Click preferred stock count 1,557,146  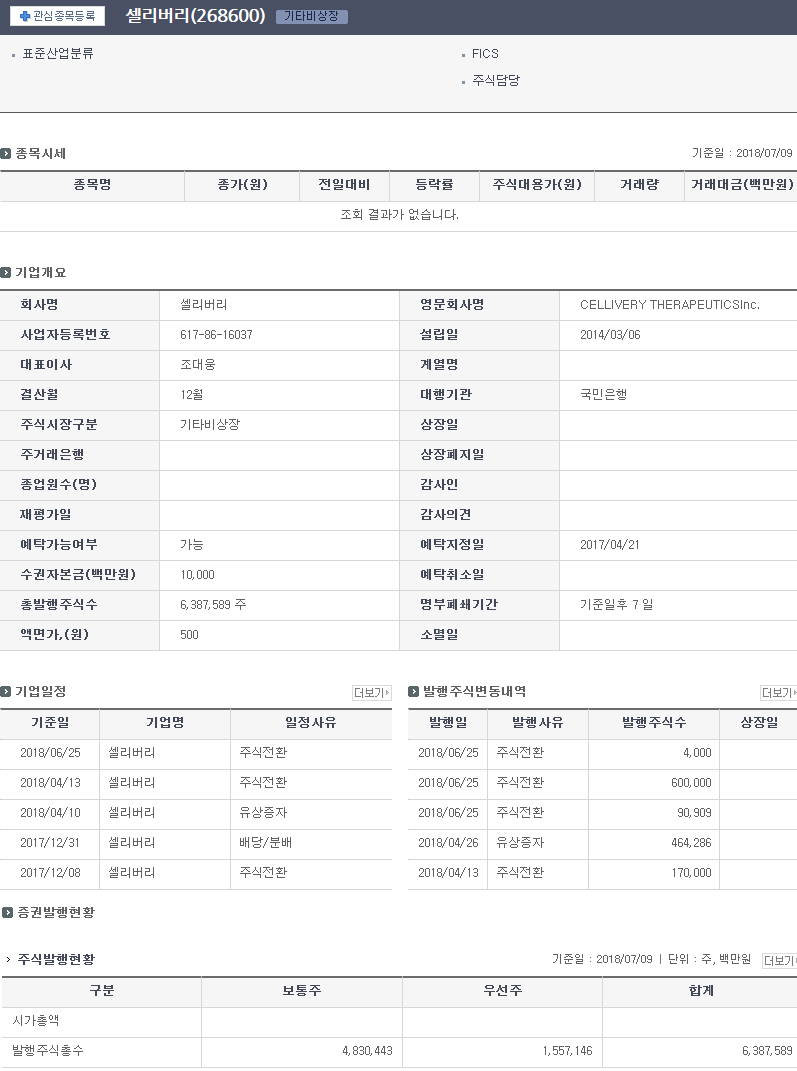tap(568, 1051)
